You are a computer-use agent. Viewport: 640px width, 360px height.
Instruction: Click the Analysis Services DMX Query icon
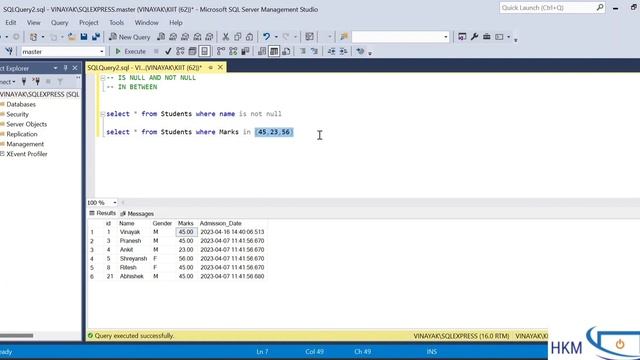click(185, 37)
